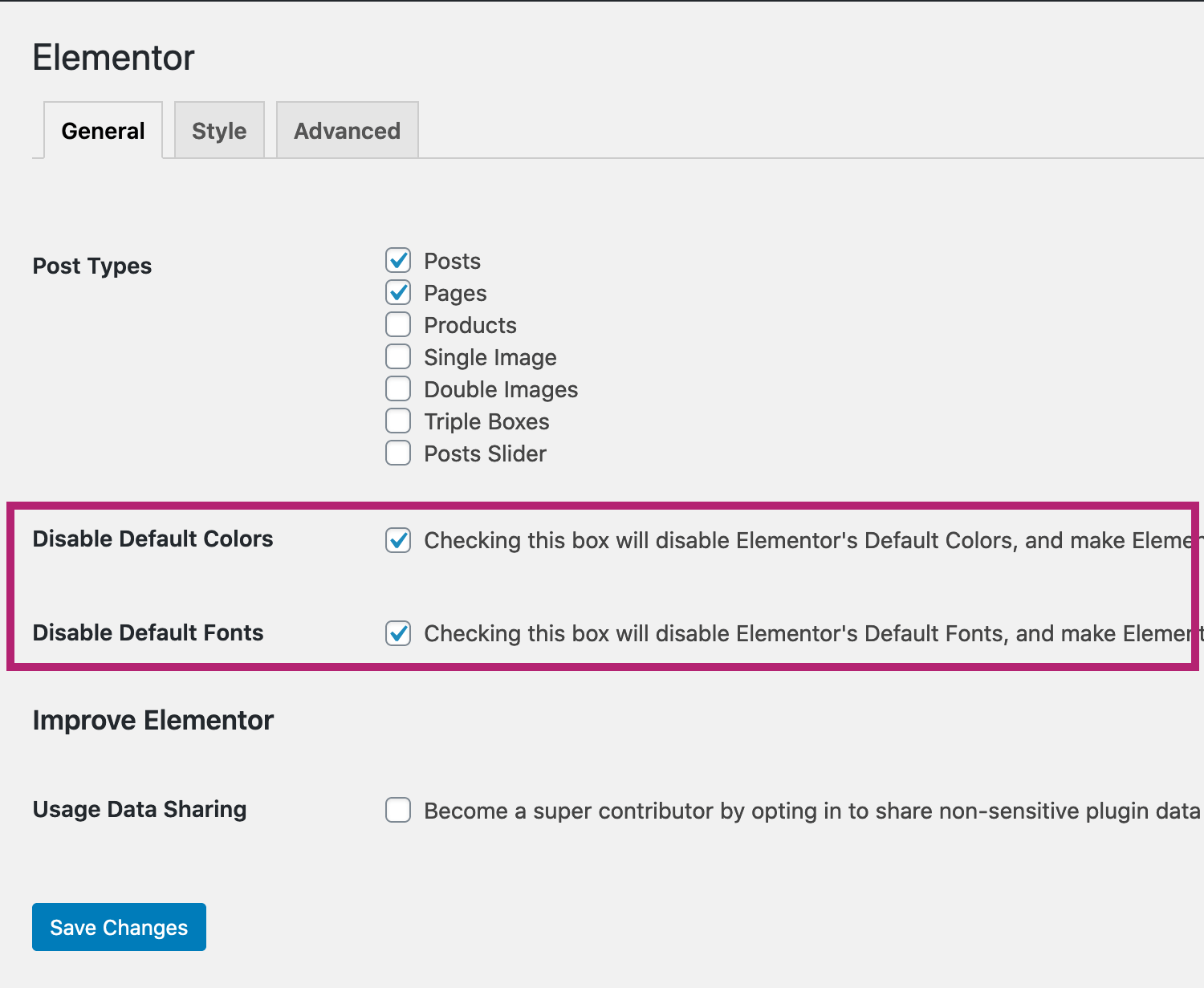Click the Usage Data Sharing row label
The image size is (1204, 988).
(x=140, y=809)
